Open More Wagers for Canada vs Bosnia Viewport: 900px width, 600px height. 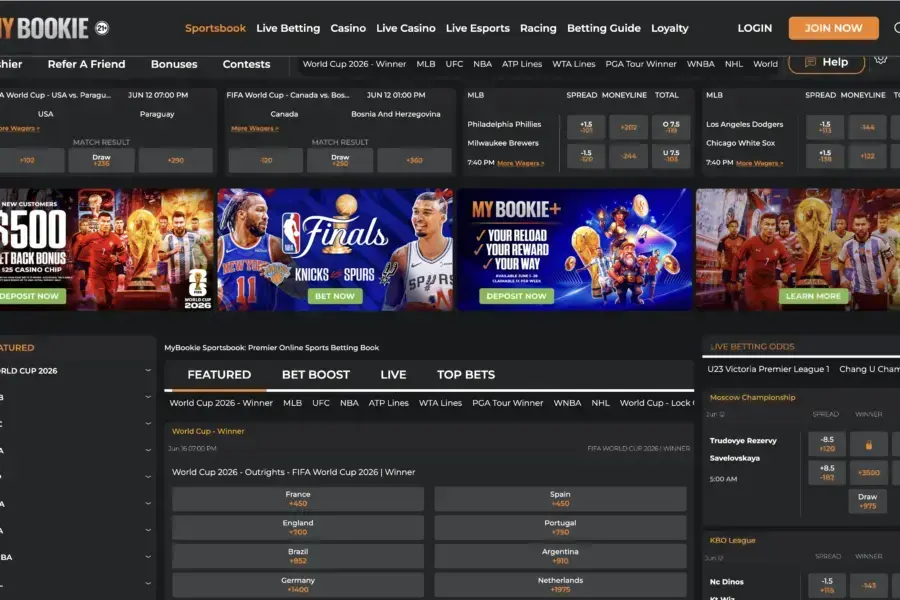(254, 129)
